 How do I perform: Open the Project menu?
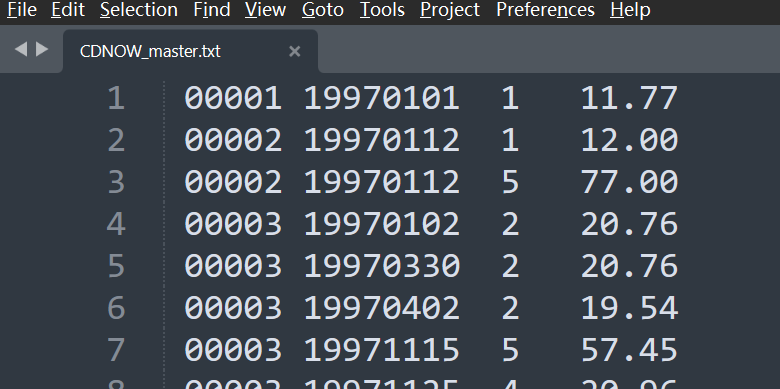[450, 10]
